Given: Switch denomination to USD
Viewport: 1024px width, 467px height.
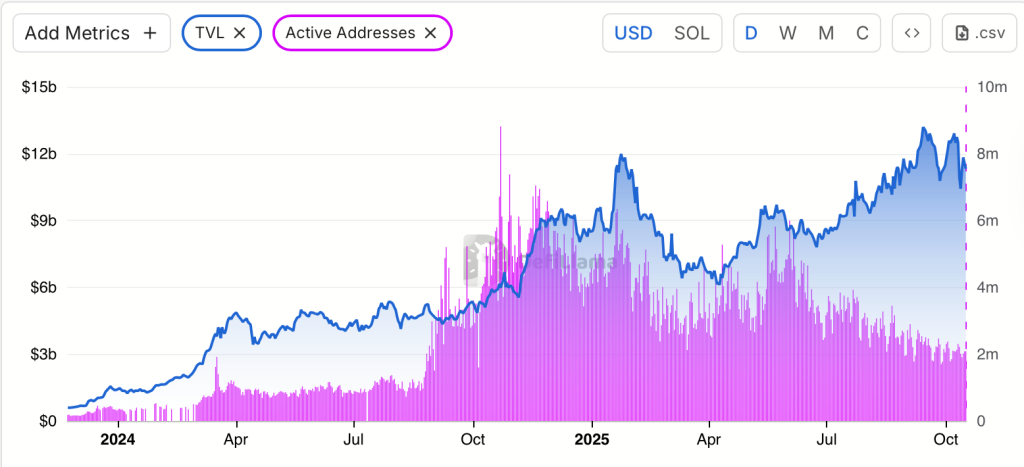Looking at the screenshot, I should 633,33.
